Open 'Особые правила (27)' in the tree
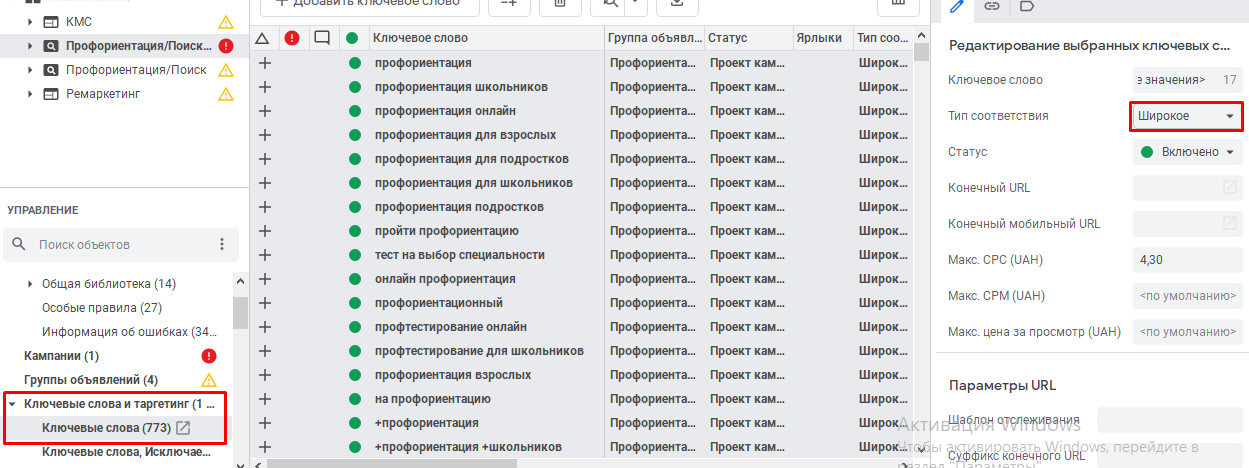1249x468 pixels. [x=102, y=308]
